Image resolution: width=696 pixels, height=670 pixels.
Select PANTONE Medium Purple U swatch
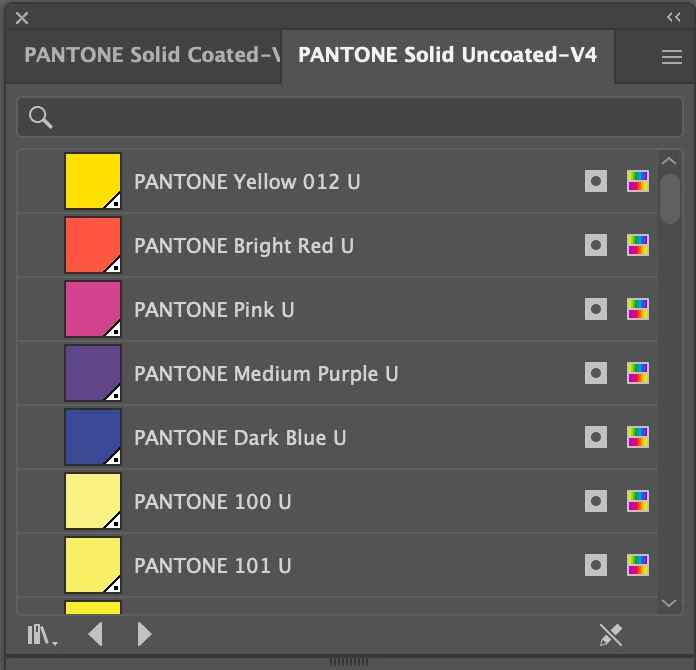(266, 374)
